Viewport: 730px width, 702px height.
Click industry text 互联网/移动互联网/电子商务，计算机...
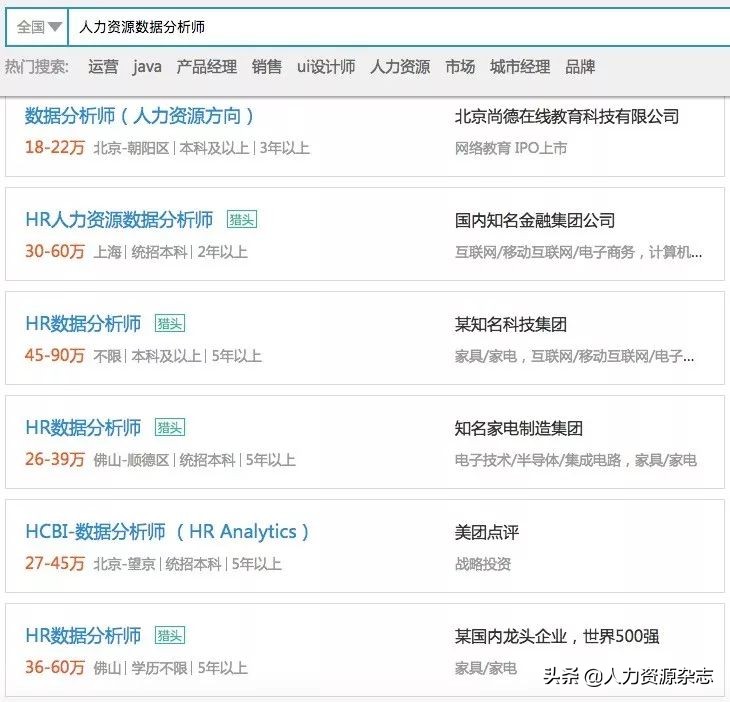(x=578, y=252)
